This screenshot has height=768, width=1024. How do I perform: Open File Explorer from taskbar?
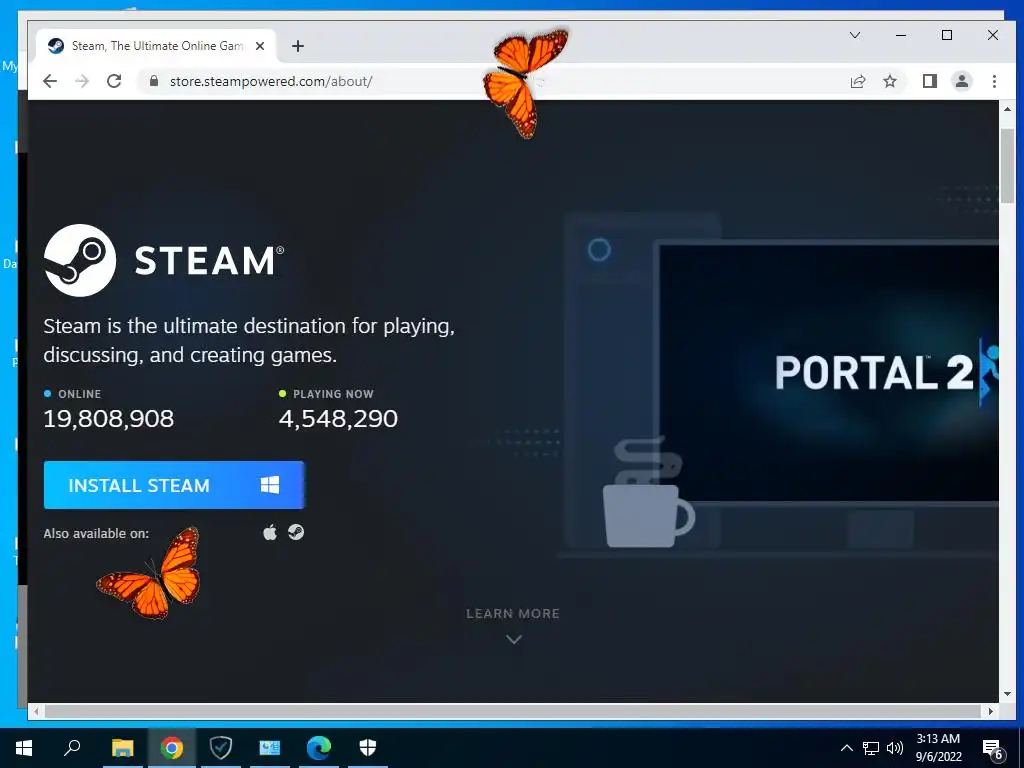[122, 748]
